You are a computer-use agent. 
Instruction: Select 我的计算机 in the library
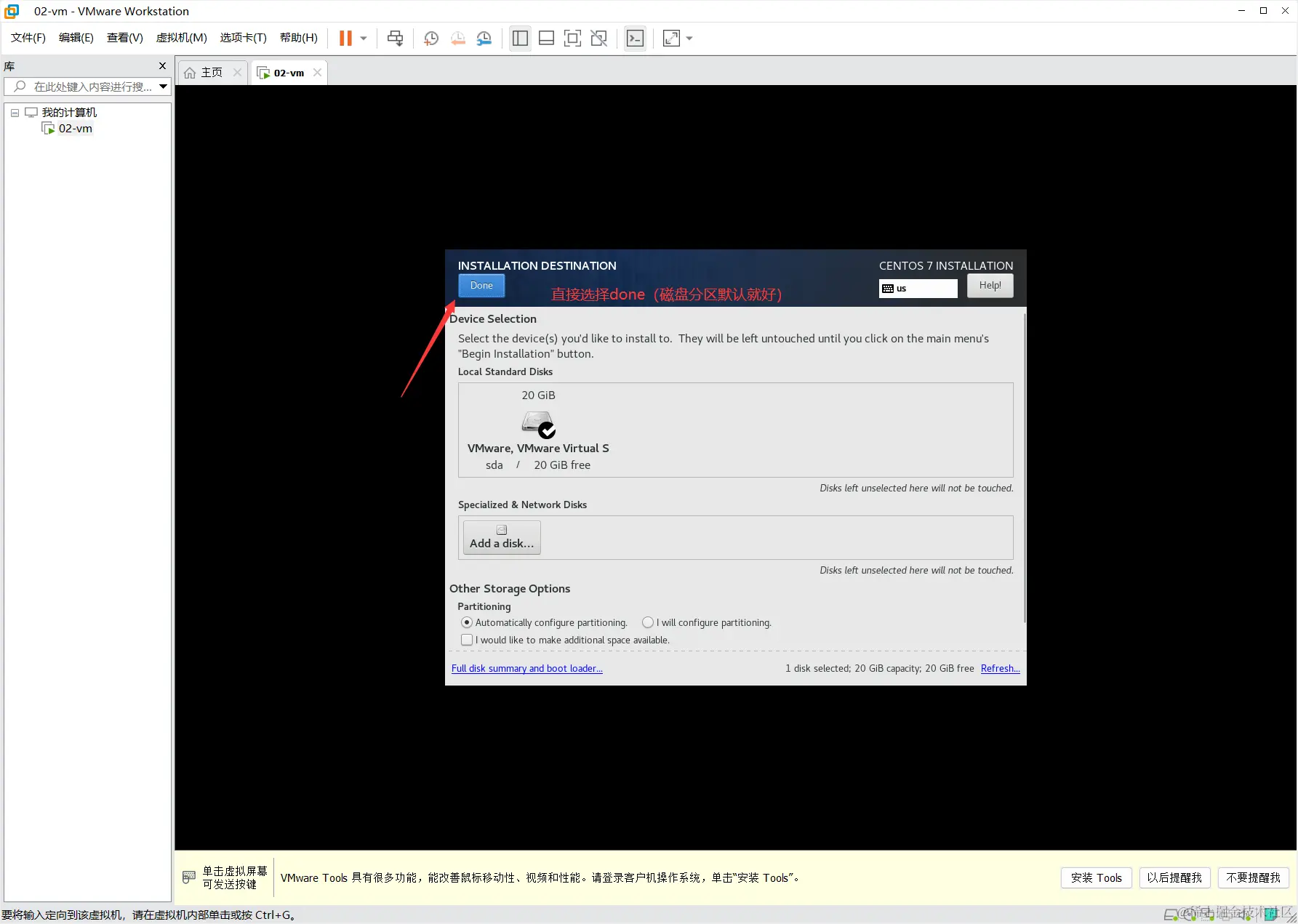click(x=69, y=113)
